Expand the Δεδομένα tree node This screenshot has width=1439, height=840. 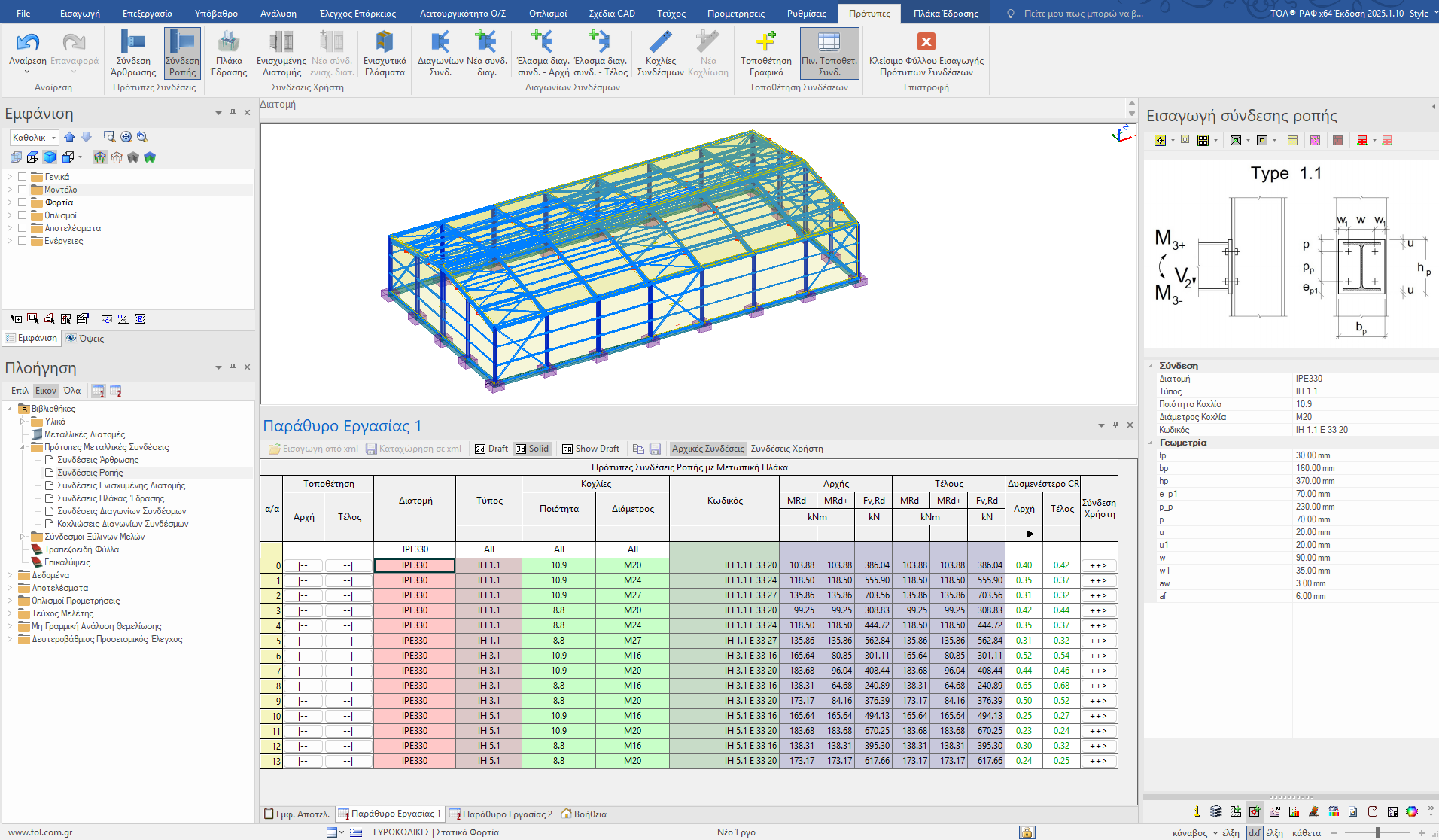tap(10, 575)
